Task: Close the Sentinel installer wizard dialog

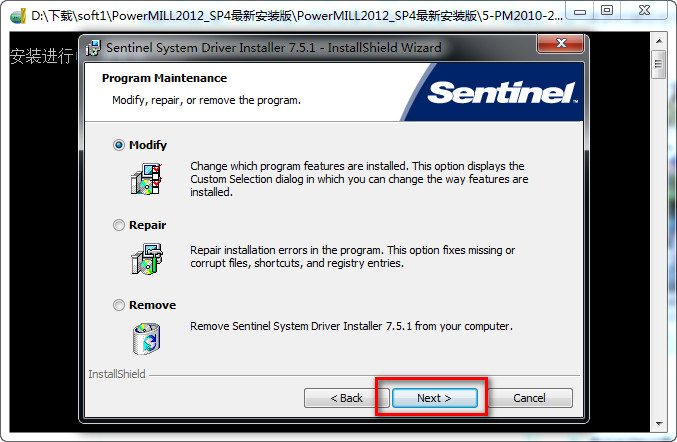Action: point(559,47)
